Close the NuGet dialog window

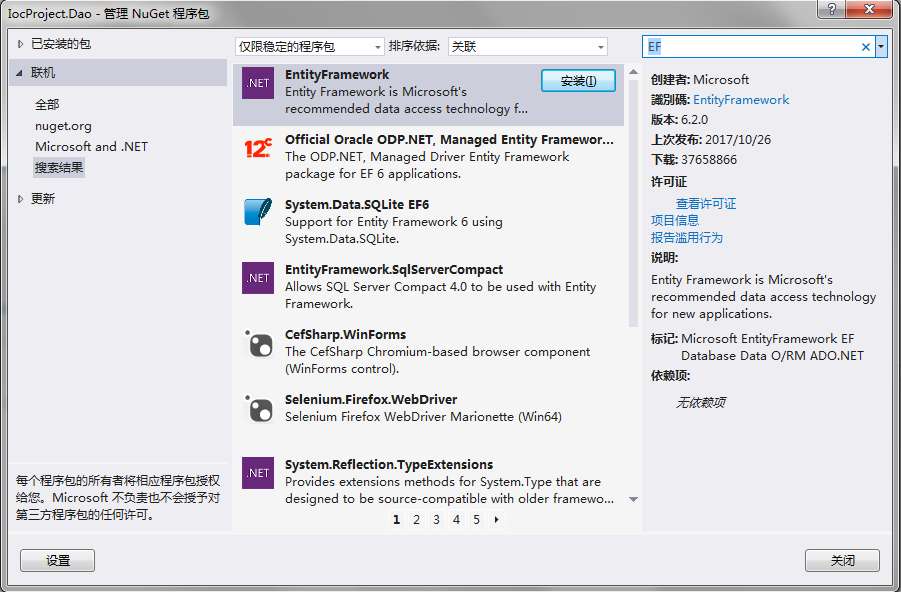869,9
